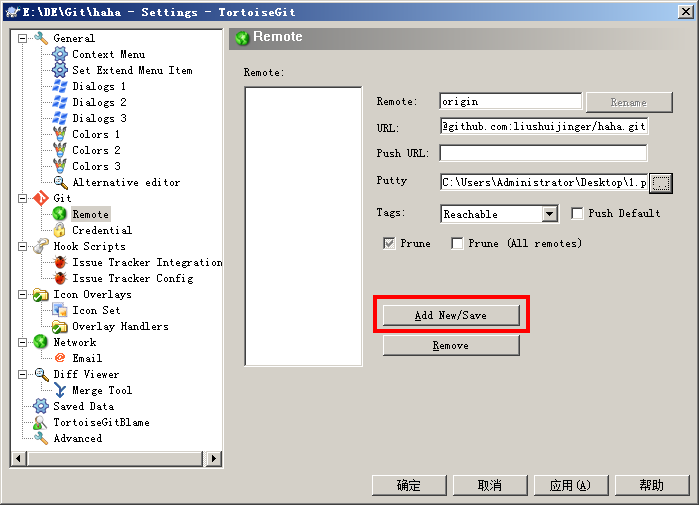
Task: Click the Dialogs 1 window icon
Action: [60, 86]
